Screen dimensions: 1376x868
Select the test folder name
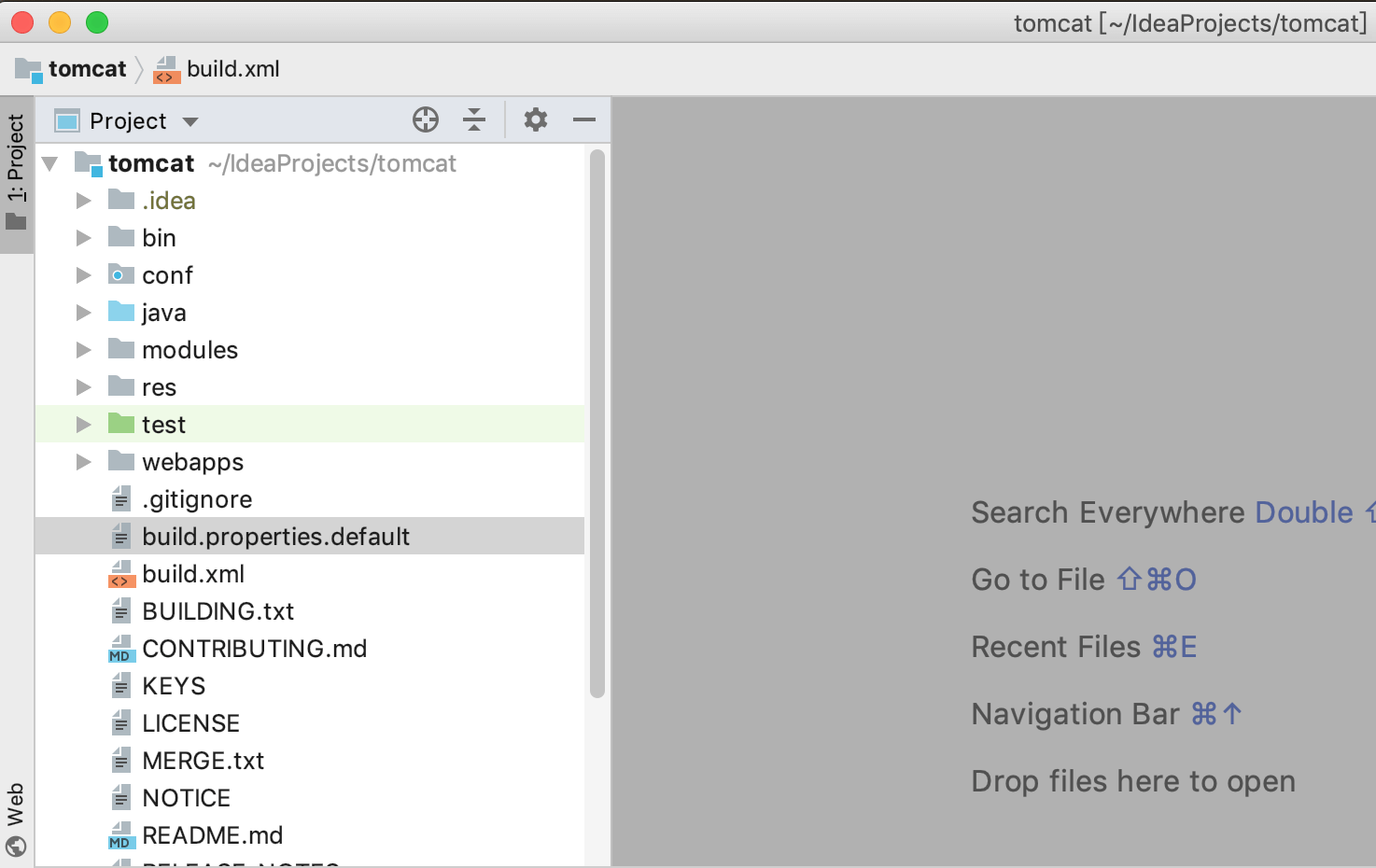(164, 425)
